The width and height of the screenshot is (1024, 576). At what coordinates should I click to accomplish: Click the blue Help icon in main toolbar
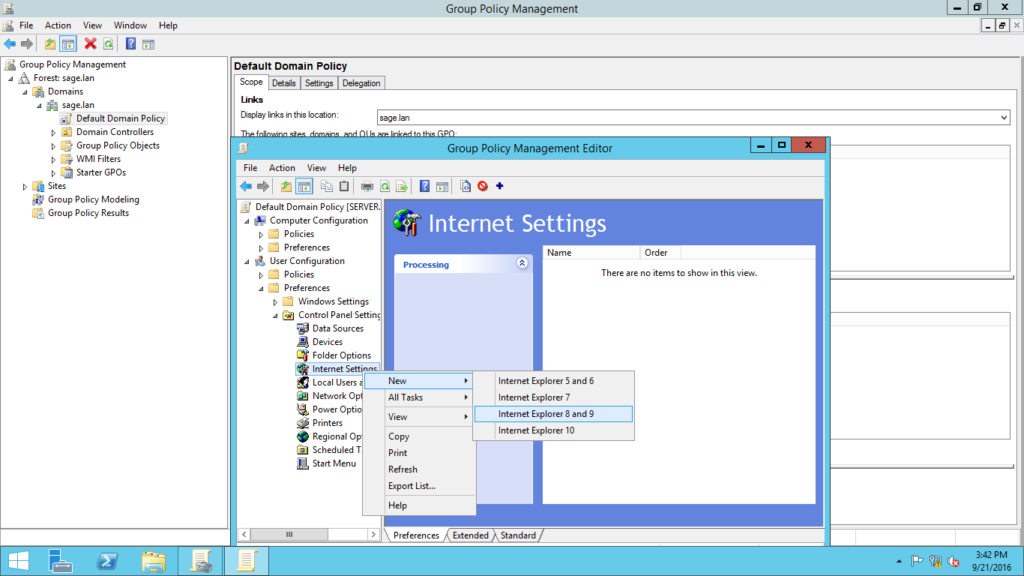pos(130,44)
